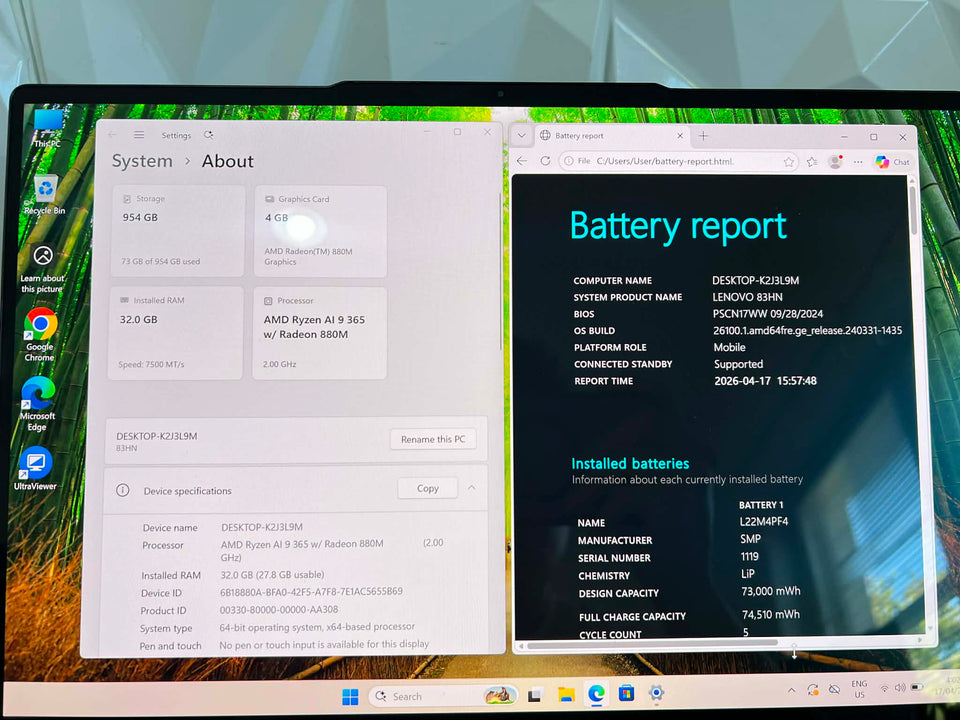The width and height of the screenshot is (960, 720).
Task: Open File Explorer from taskbar
Action: [566, 694]
